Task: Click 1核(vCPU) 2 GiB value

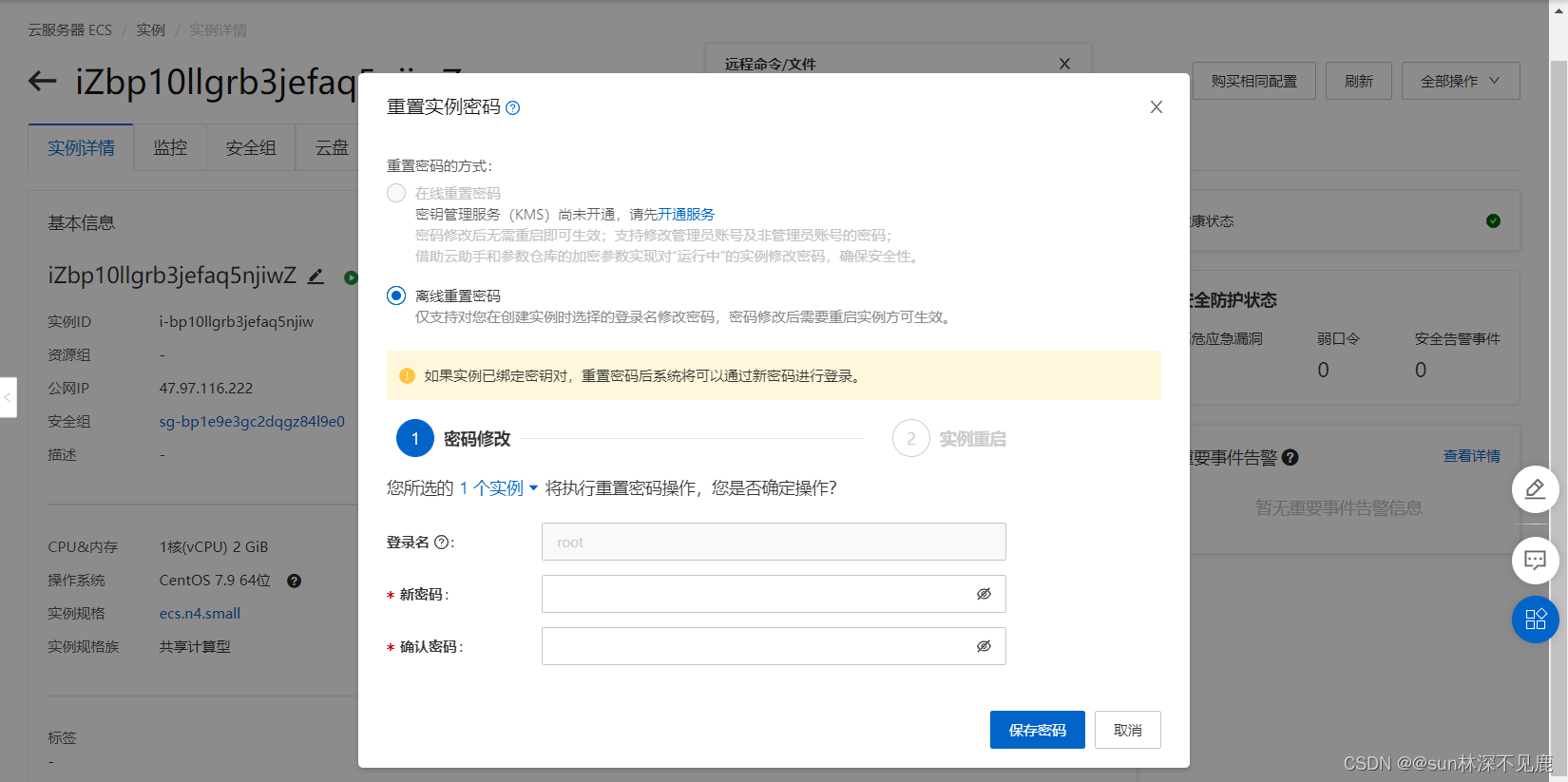Action: point(214,547)
